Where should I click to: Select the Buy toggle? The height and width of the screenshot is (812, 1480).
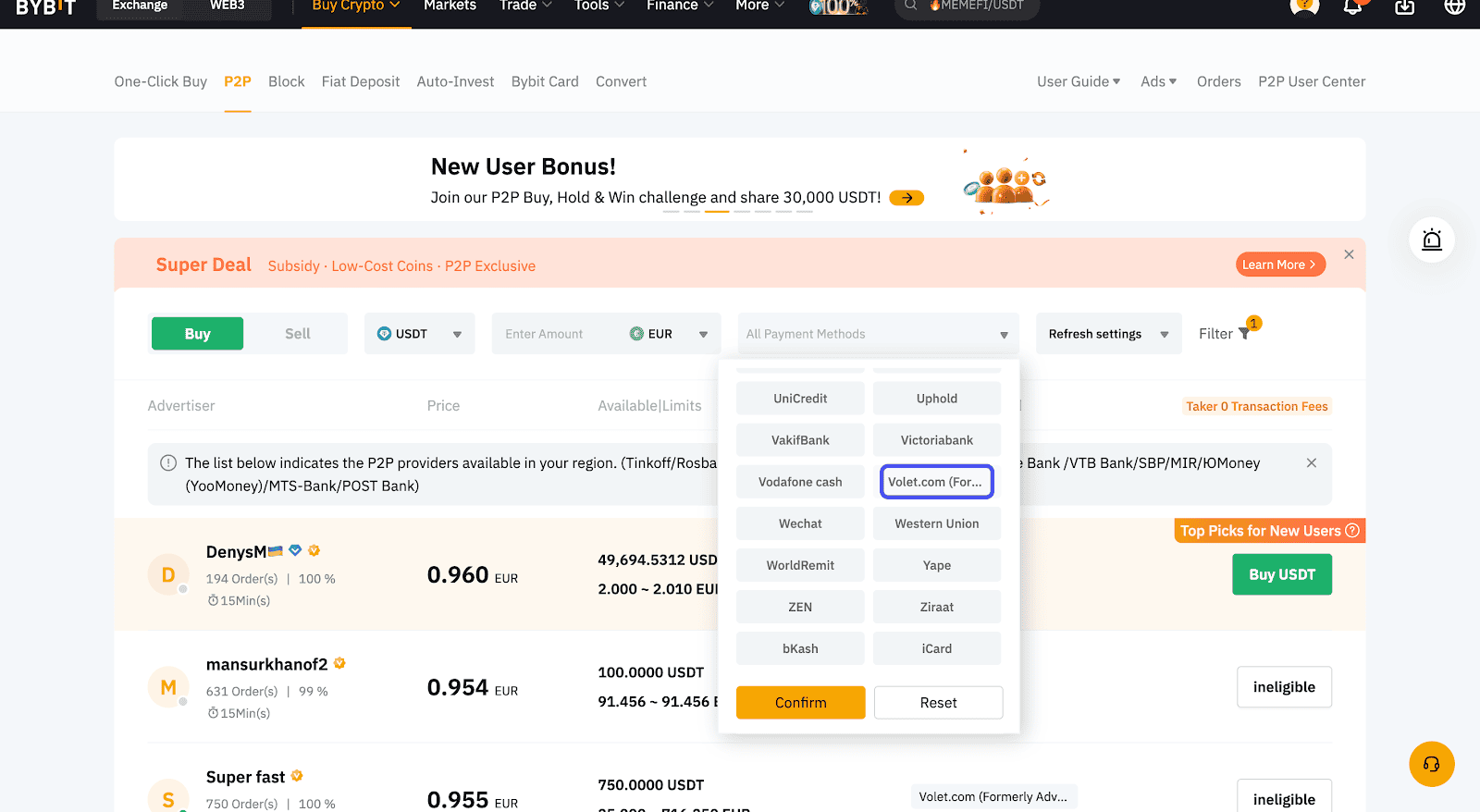click(197, 334)
